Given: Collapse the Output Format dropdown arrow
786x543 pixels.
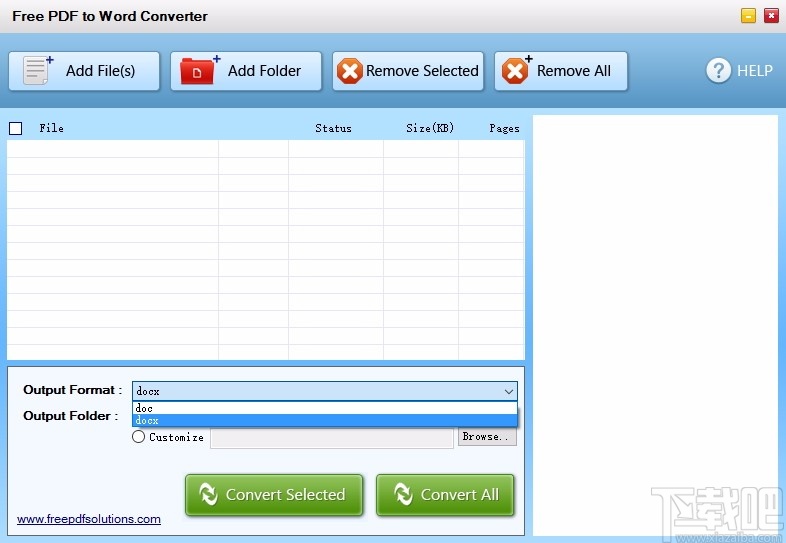Looking at the screenshot, I should 509,392.
